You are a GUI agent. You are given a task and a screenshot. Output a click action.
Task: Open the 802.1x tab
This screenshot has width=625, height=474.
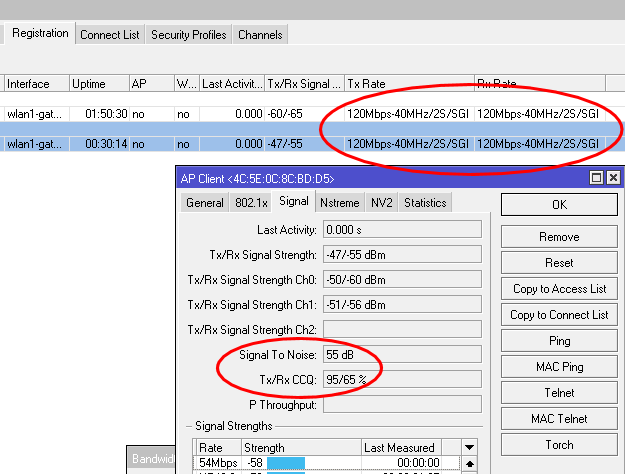(x=250, y=203)
